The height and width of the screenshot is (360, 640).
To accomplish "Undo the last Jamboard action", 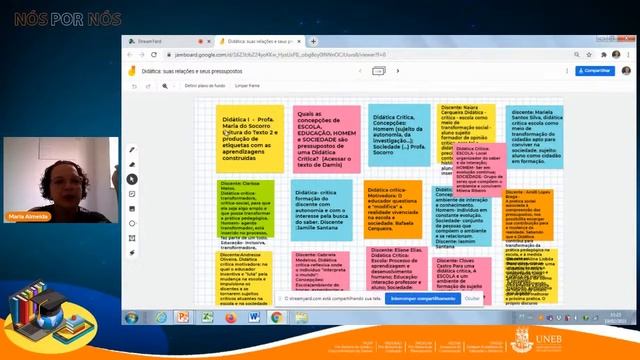I will (134, 86).
